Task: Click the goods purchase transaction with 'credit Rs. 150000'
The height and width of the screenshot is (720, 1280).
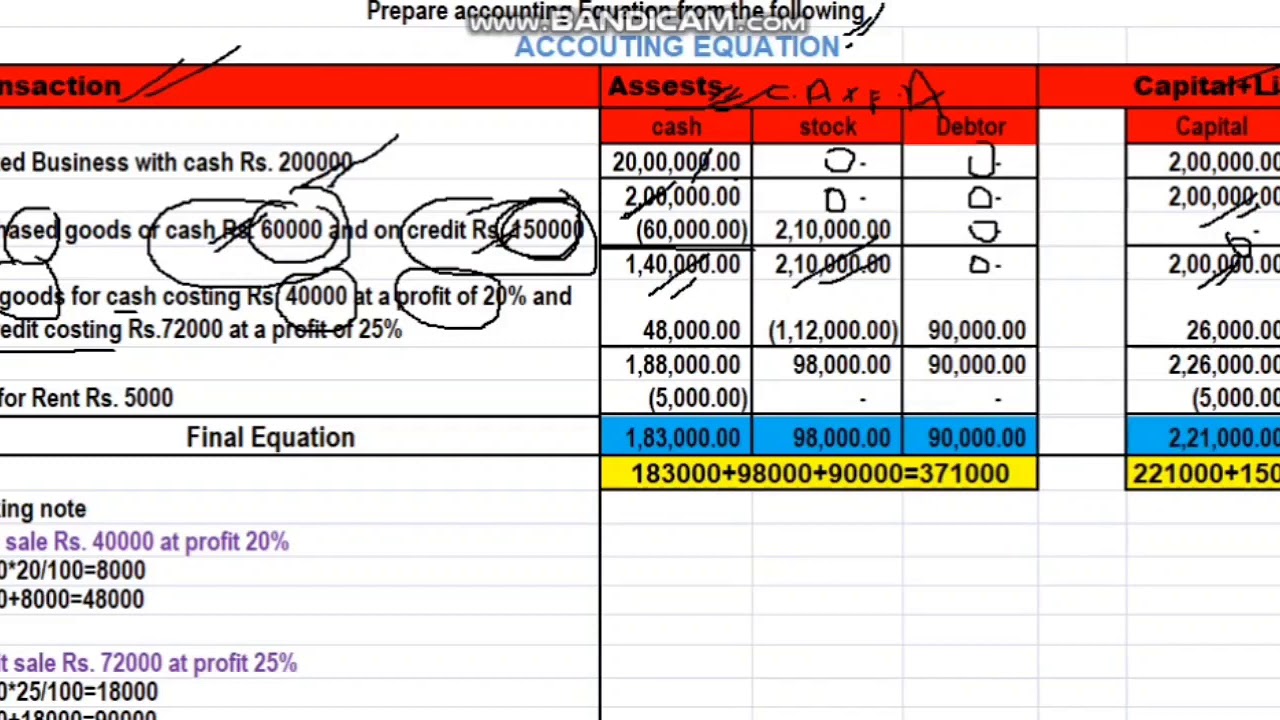Action: pos(291,230)
